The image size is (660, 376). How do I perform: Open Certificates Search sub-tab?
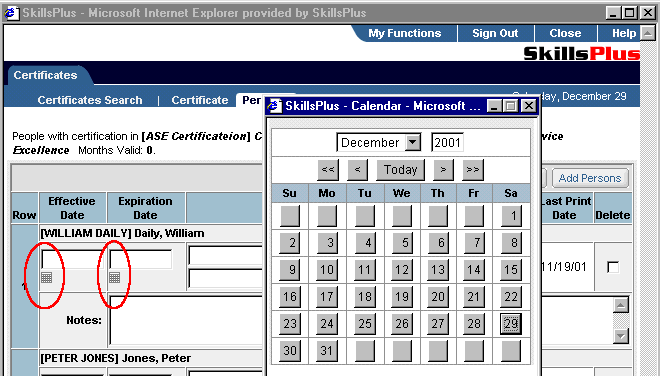coord(90,100)
